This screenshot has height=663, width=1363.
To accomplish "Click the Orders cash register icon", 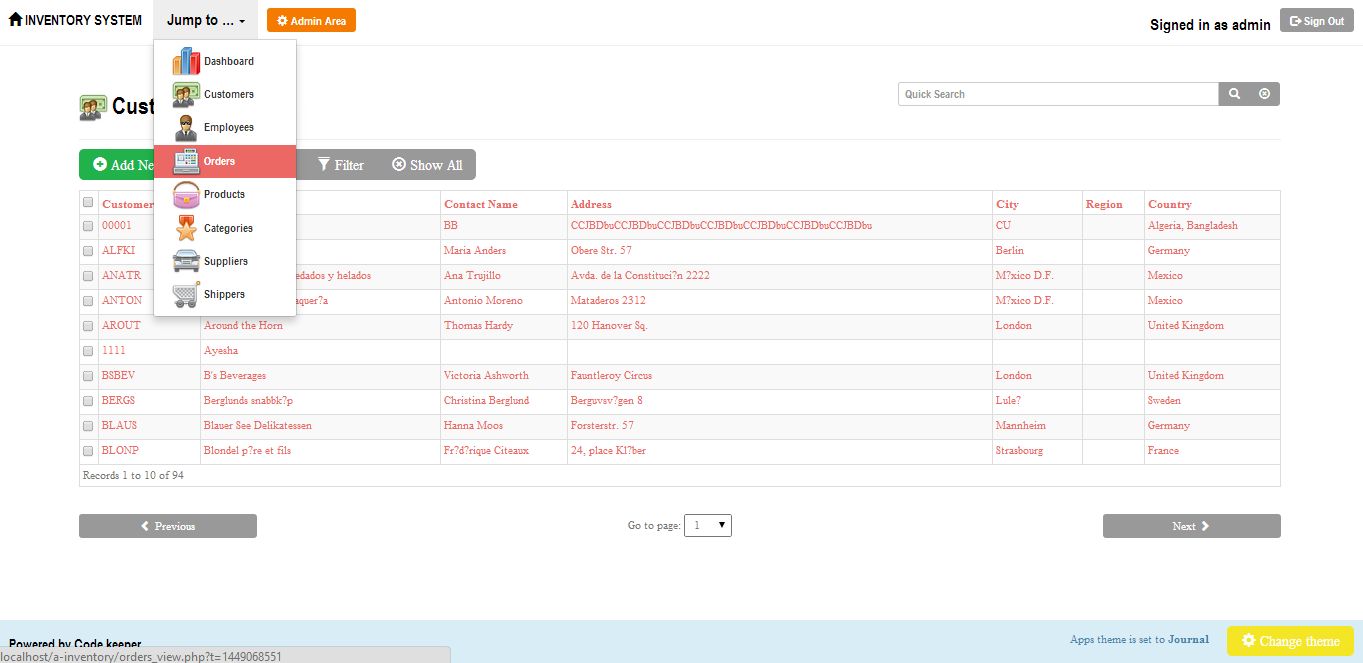I will click(186, 161).
